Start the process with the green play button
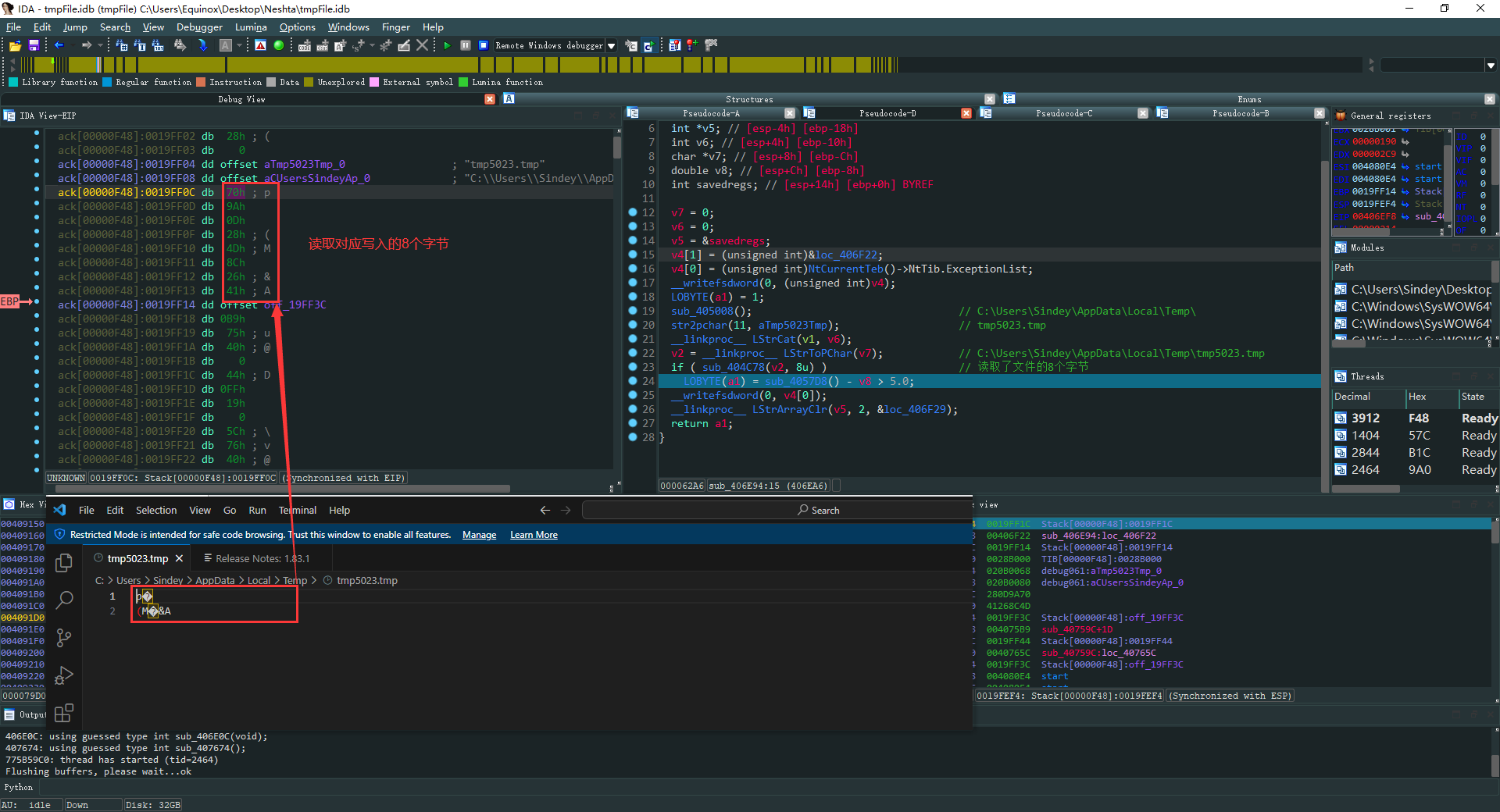The width and height of the screenshot is (1500, 812). click(447, 46)
